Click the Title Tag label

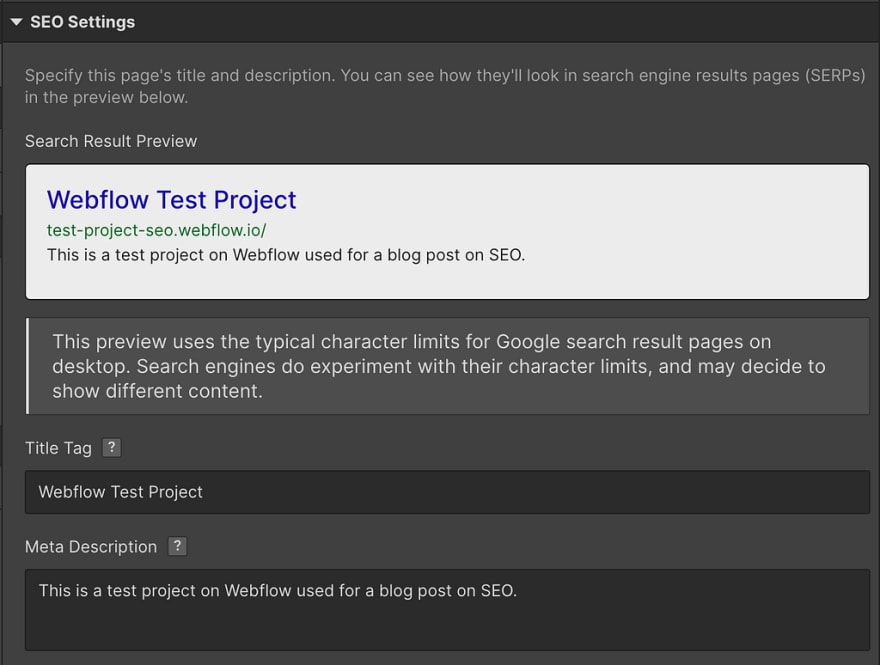pos(58,448)
